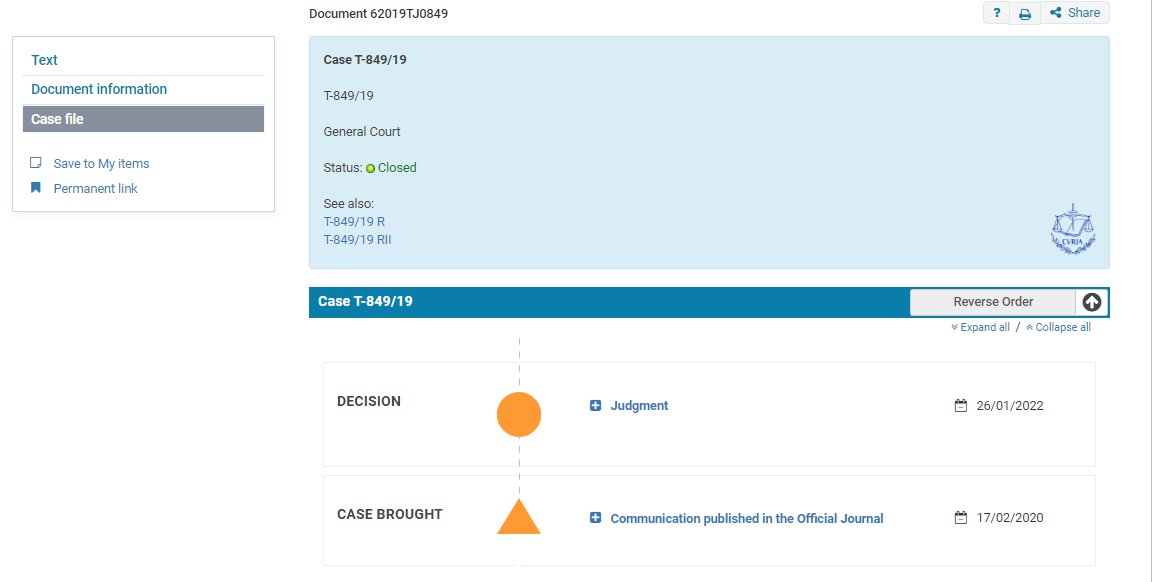Select the date text 26/01/2022
The image size is (1152, 582).
point(1009,406)
